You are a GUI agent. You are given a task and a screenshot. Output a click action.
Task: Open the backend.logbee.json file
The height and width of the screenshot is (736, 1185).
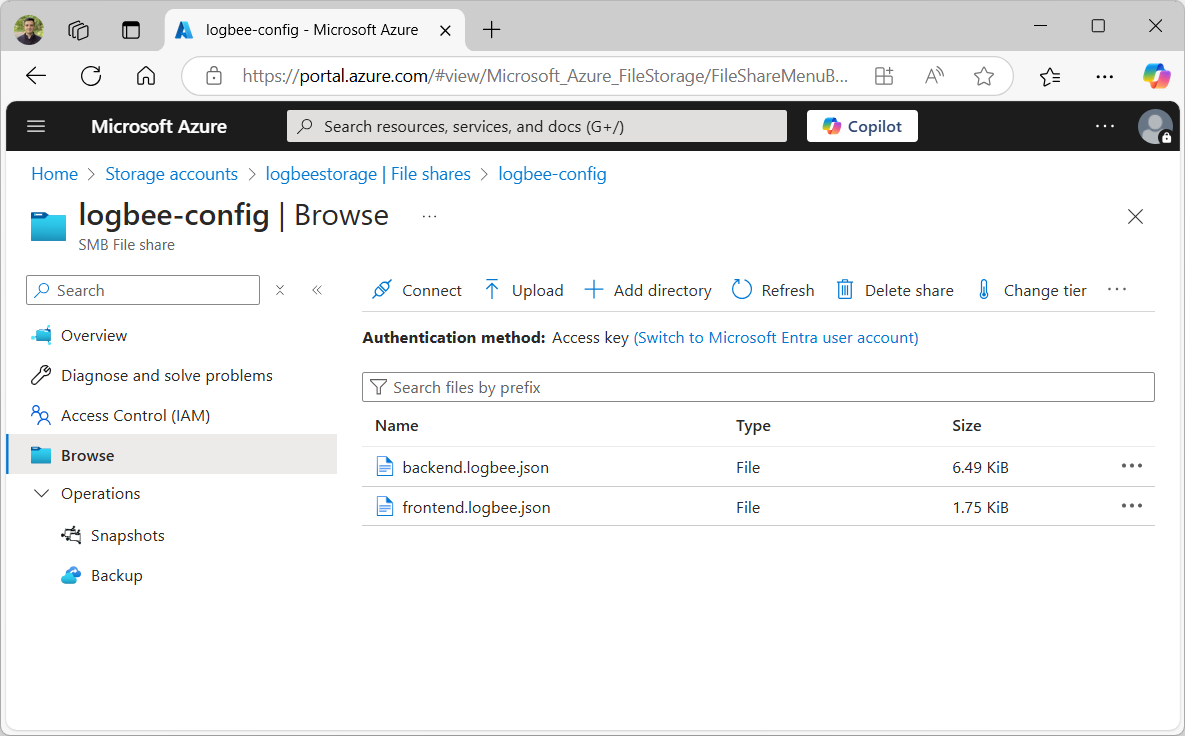coord(475,467)
